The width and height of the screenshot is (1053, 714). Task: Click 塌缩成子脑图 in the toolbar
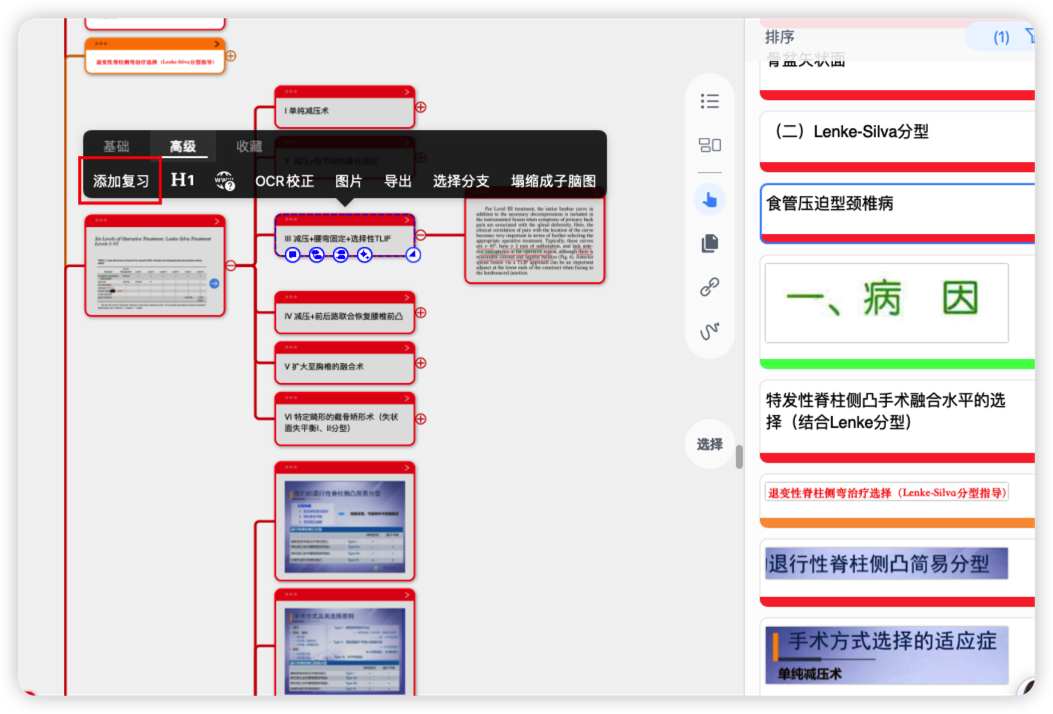click(x=553, y=181)
